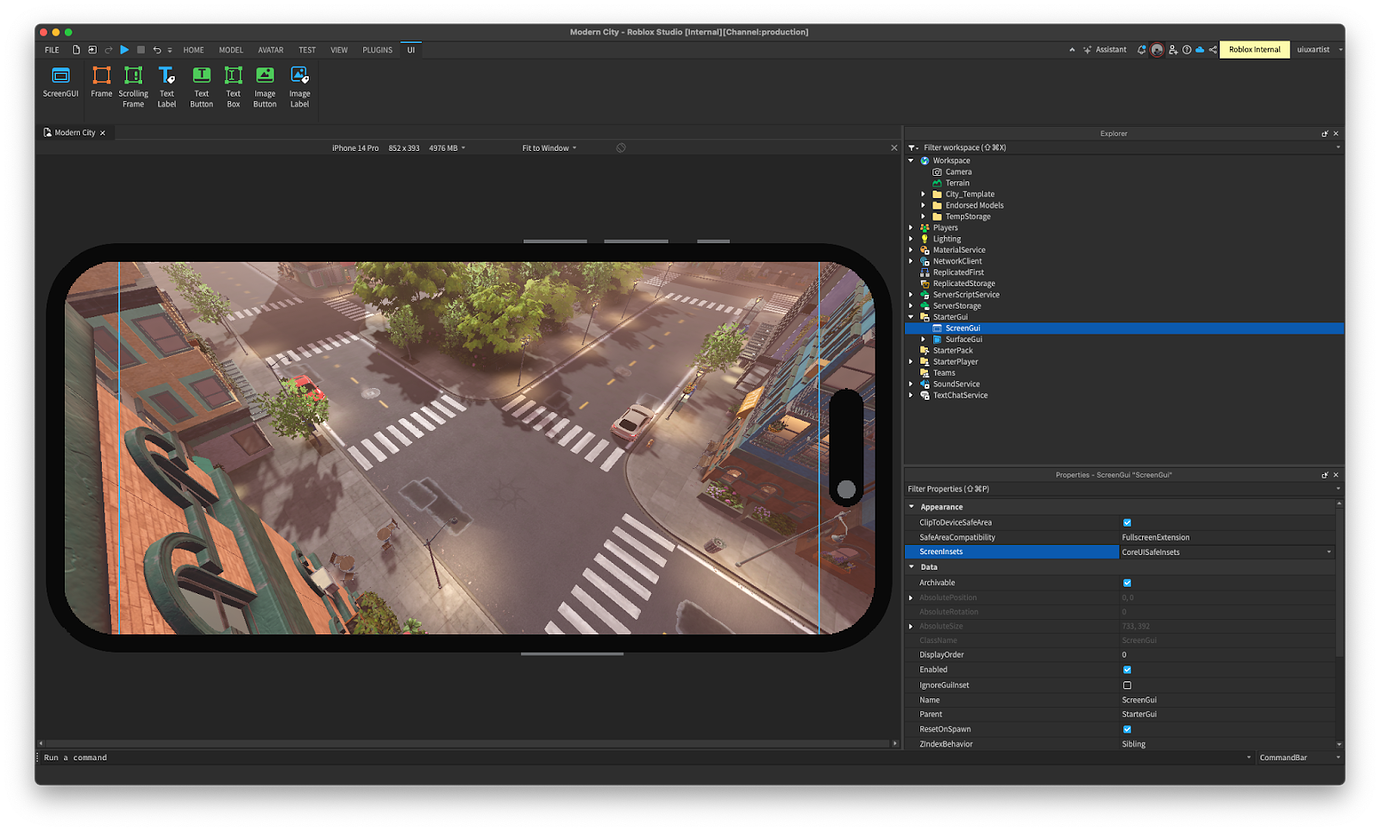Insert a Scrolling Frame
This screenshot has height=830, width=1380.
point(133,85)
